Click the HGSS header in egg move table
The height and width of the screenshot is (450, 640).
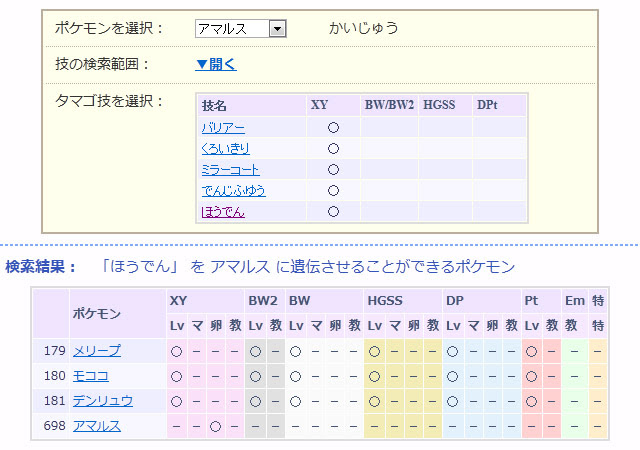point(439,105)
